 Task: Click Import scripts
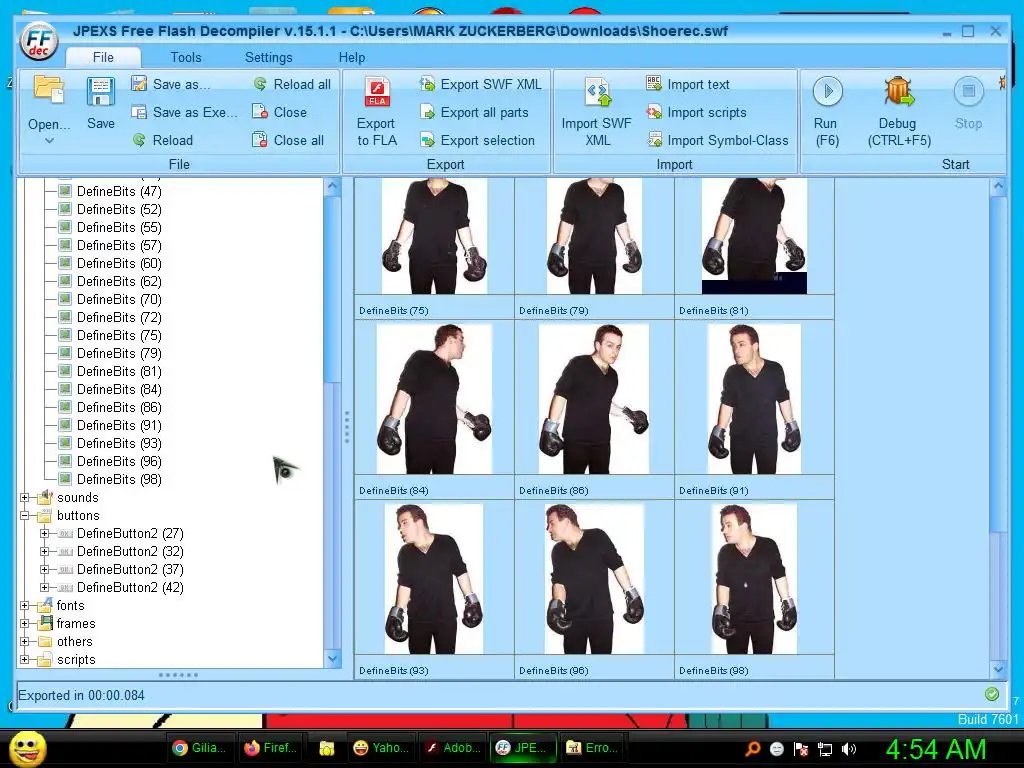[x=696, y=112]
